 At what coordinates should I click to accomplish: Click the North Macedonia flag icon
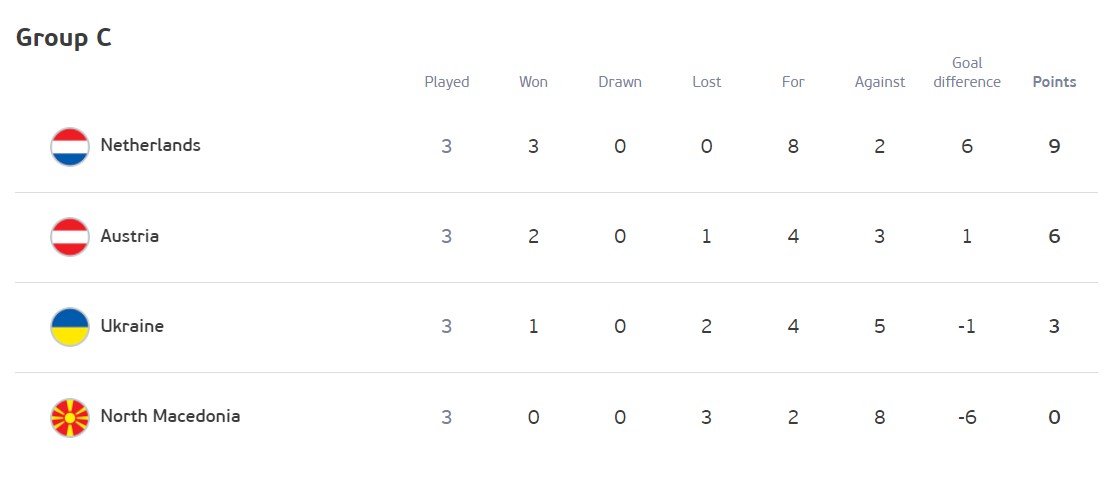tap(70, 417)
